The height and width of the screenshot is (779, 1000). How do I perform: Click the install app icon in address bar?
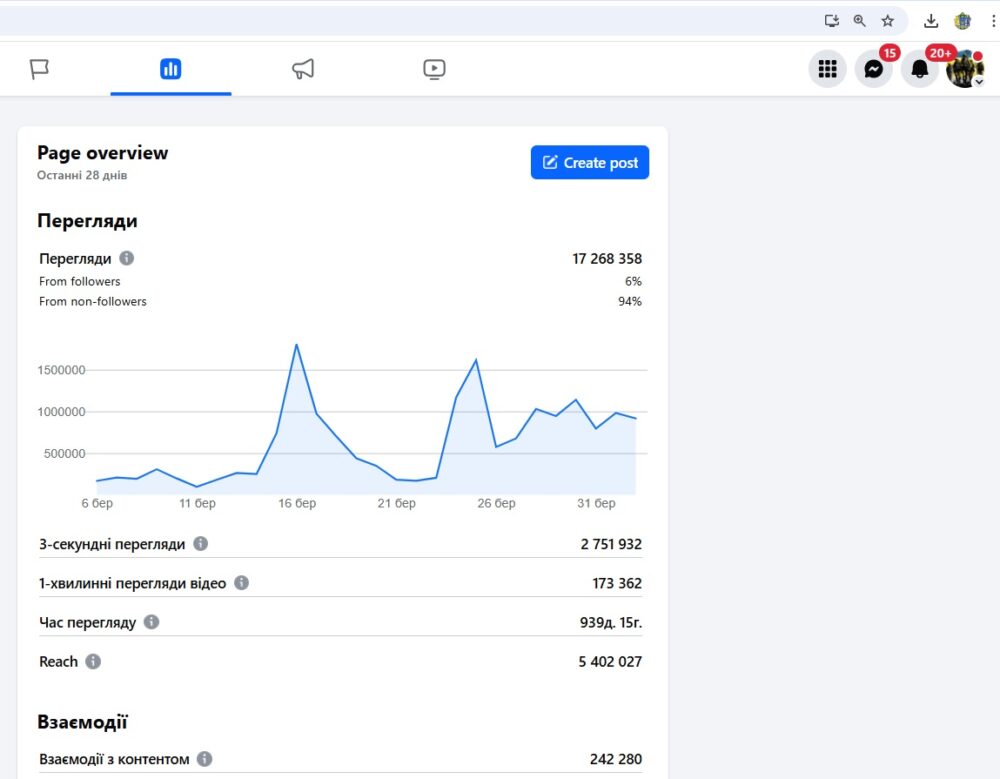coord(831,21)
